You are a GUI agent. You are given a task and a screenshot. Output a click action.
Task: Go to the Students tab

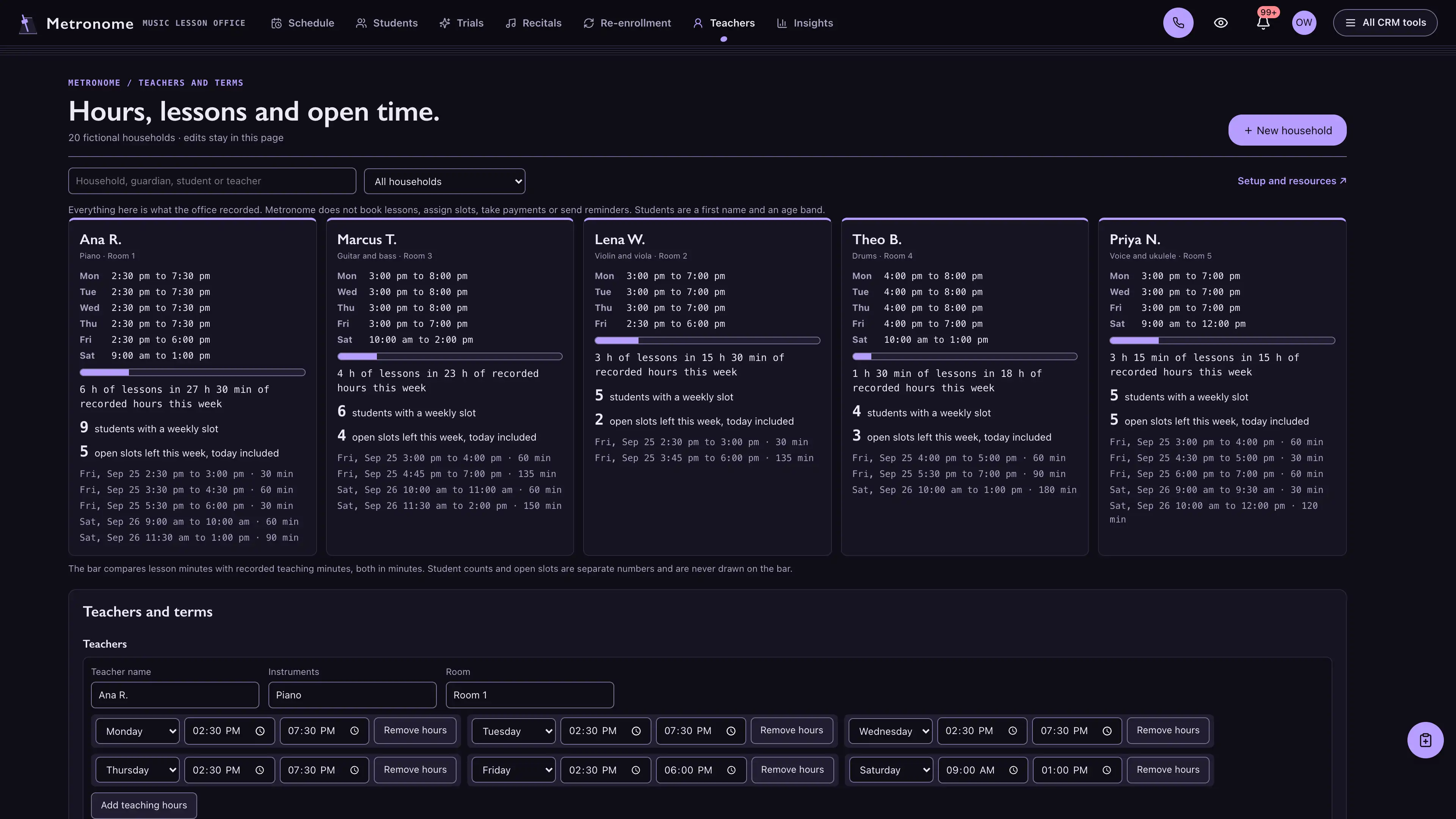coord(387,23)
